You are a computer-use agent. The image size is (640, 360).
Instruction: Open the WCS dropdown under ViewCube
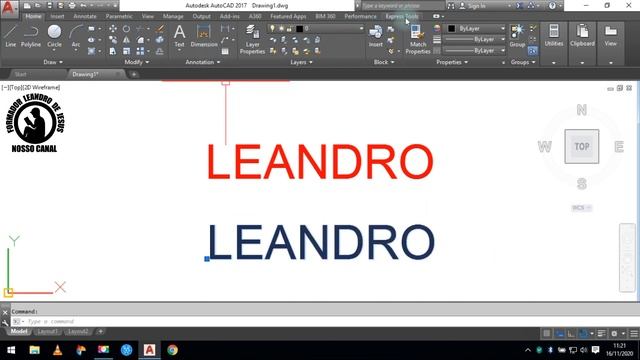click(x=582, y=208)
